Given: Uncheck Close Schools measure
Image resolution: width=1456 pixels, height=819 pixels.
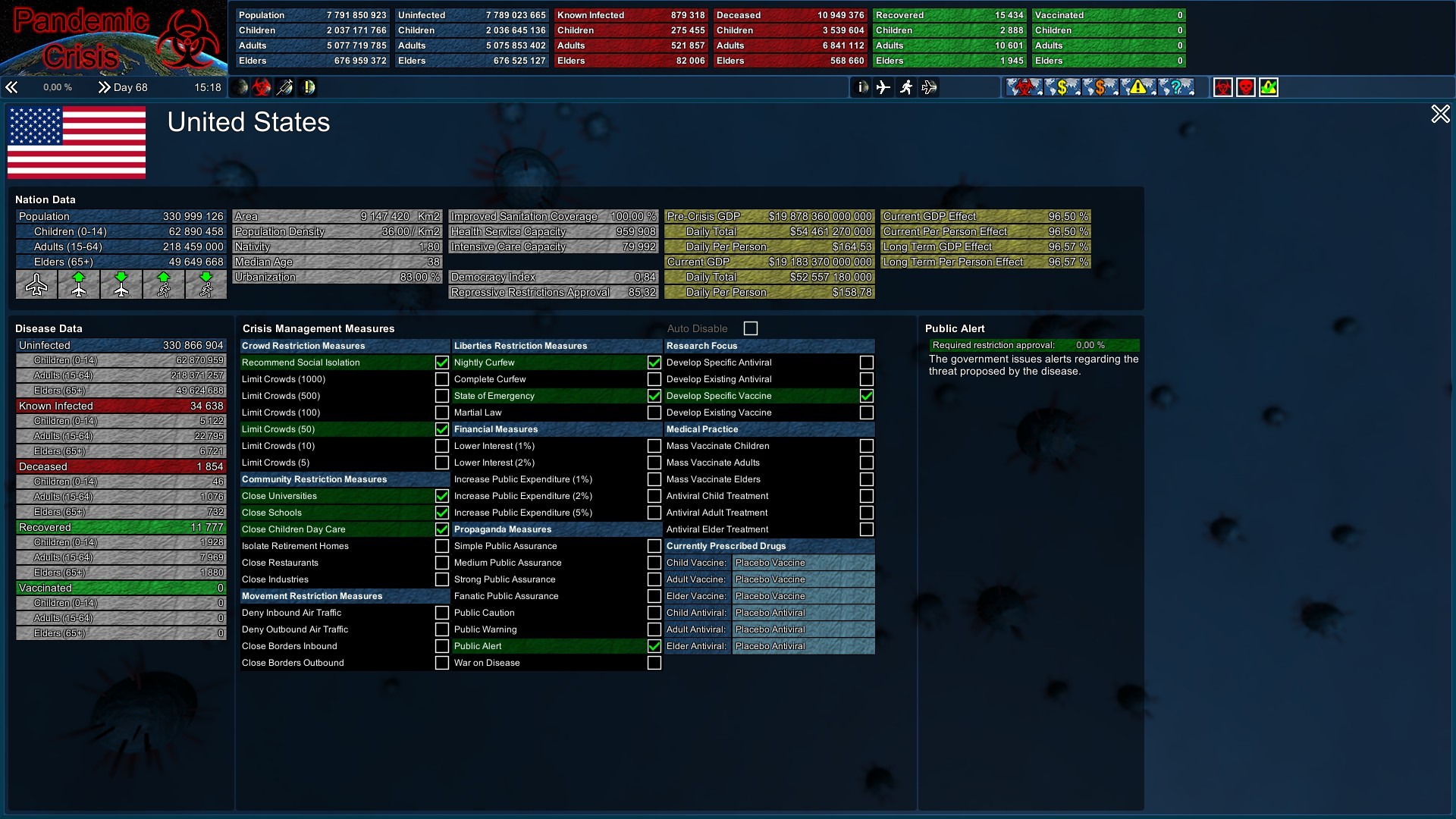Looking at the screenshot, I should [441, 513].
